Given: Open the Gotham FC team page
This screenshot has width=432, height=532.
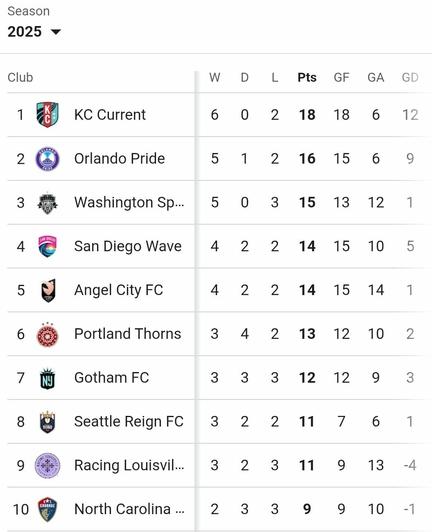Looking at the screenshot, I should [112, 378].
